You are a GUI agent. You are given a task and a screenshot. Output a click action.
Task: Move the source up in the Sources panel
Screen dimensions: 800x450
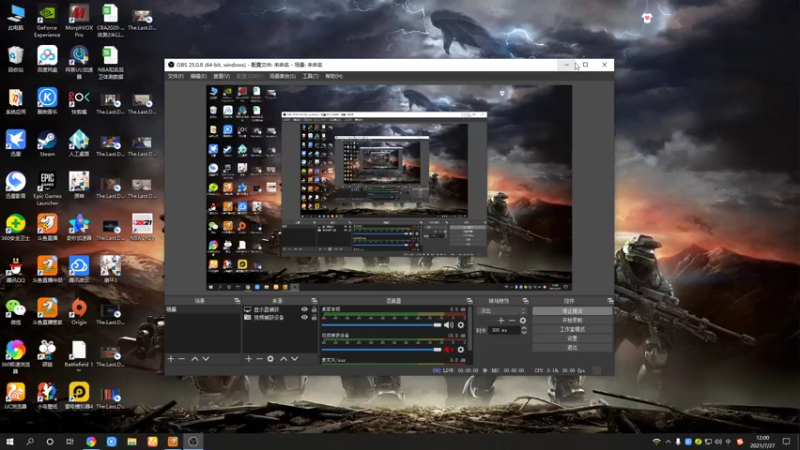[284, 359]
